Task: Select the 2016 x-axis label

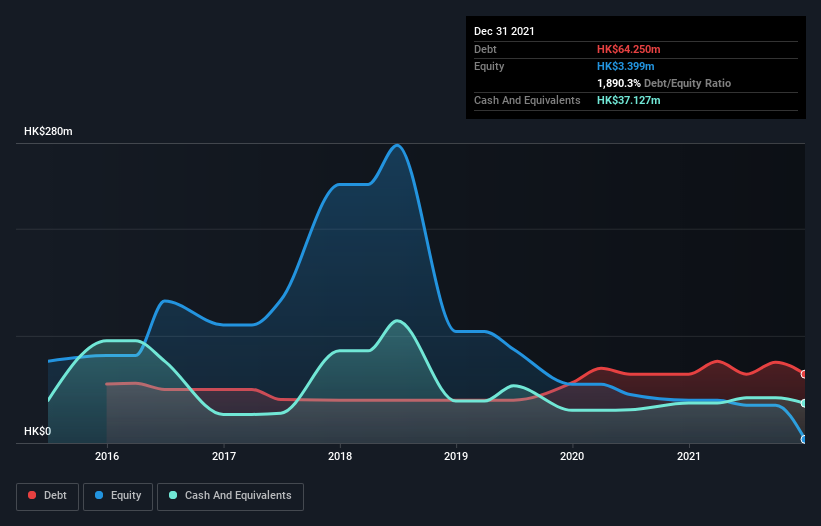Action: pos(107,456)
